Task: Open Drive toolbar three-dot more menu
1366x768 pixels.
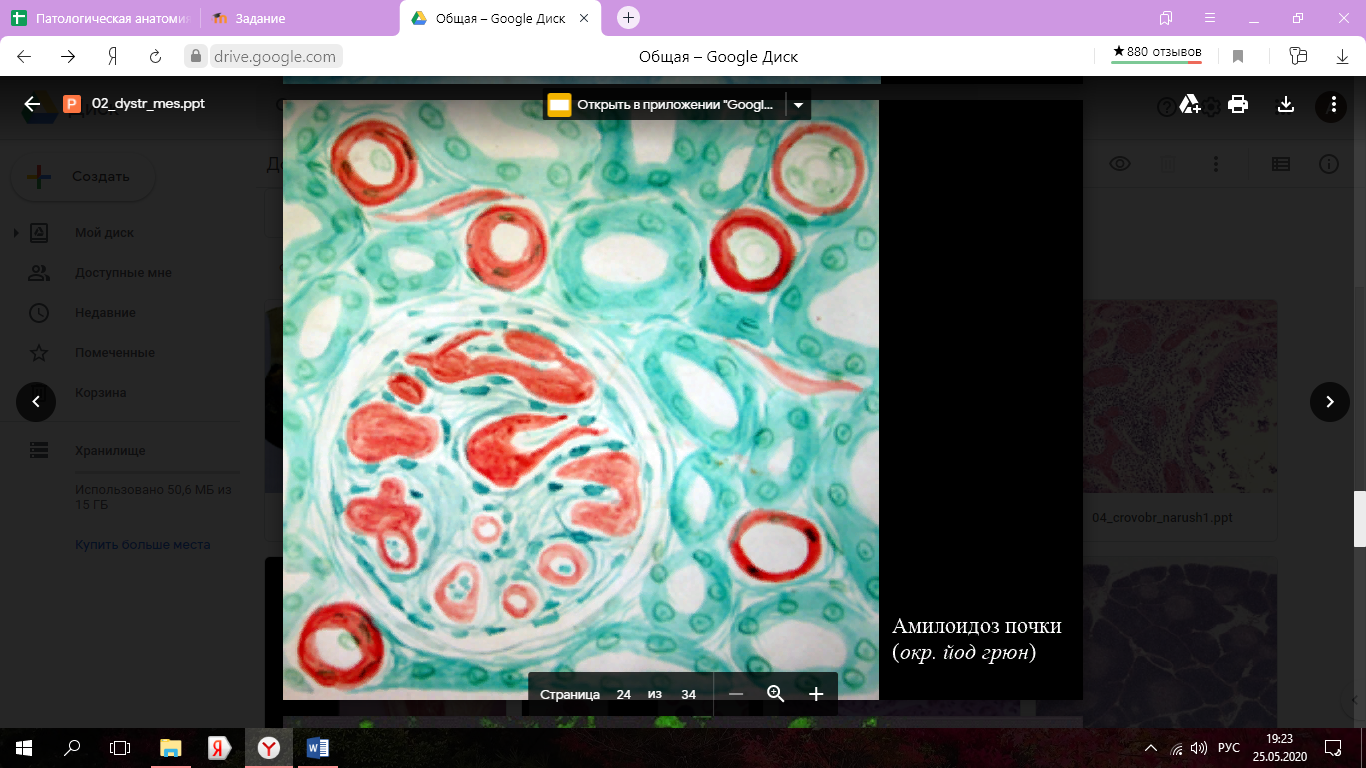Action: tap(1216, 164)
